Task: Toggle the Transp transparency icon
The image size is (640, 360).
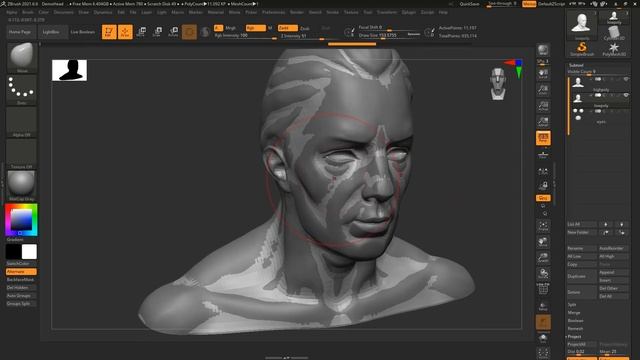Action: (x=543, y=306)
